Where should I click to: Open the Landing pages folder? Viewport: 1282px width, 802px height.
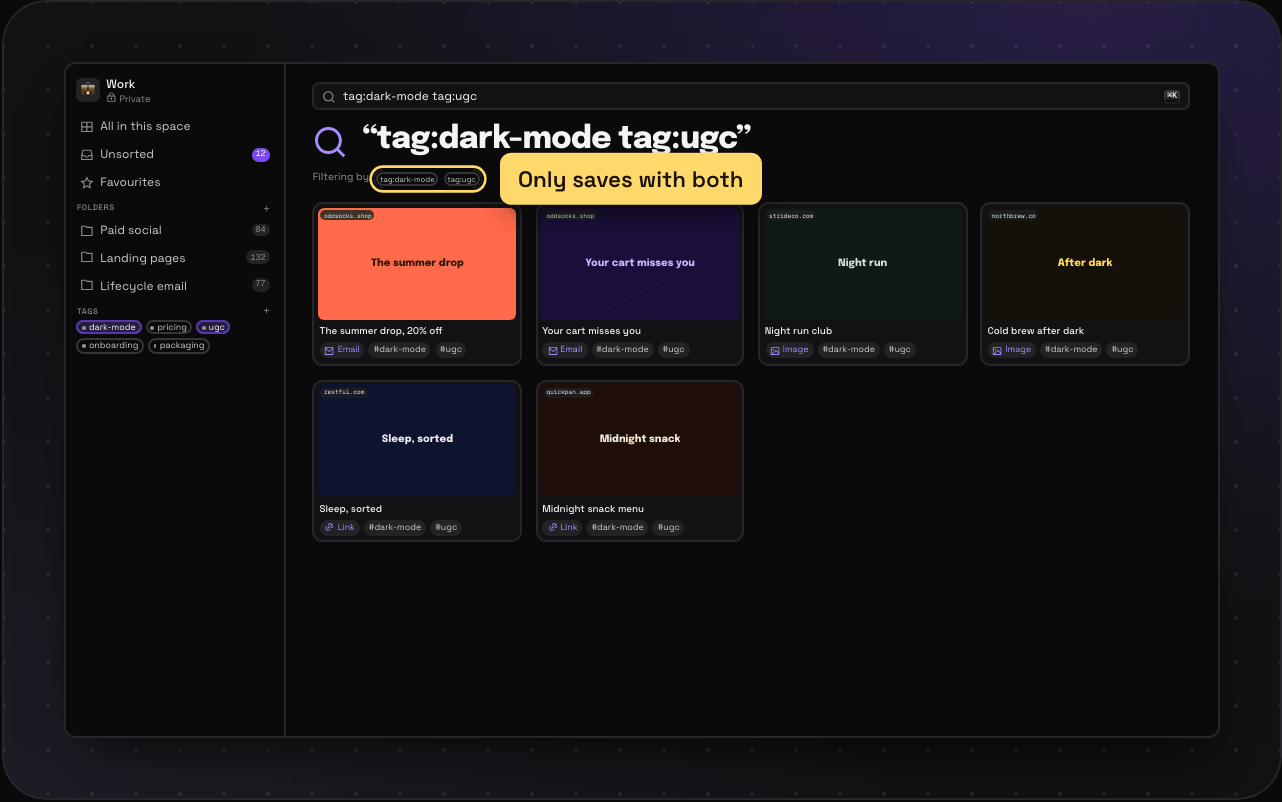pos(174,258)
